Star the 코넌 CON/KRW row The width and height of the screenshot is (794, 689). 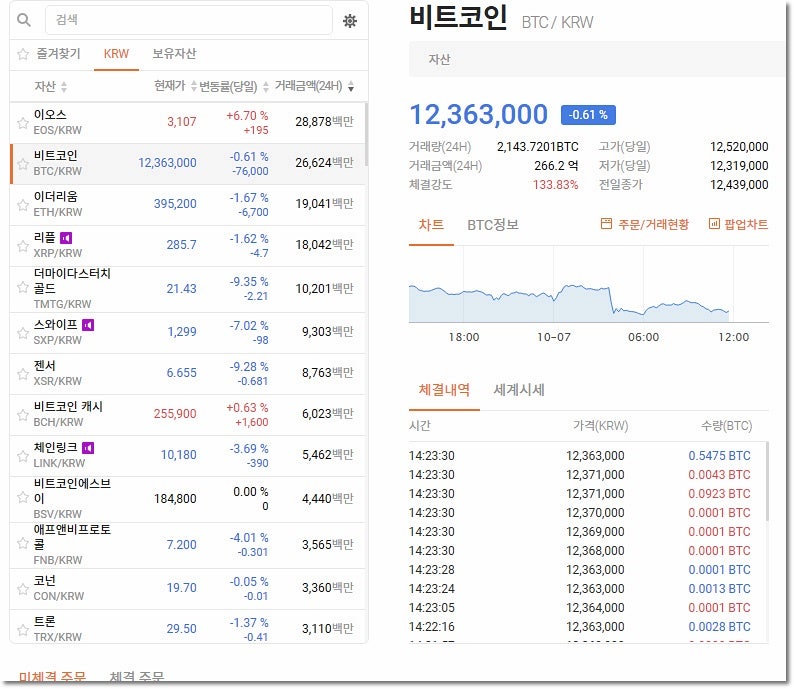click(x=23, y=589)
